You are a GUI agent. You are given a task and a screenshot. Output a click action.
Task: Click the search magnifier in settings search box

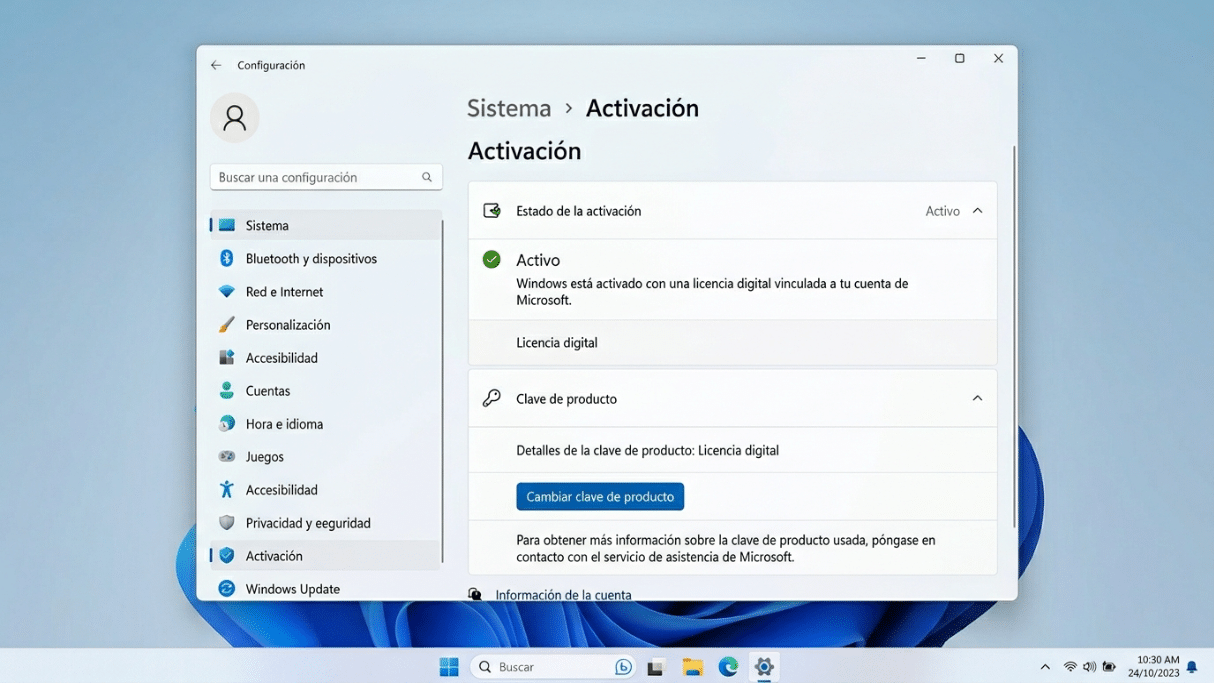(427, 177)
